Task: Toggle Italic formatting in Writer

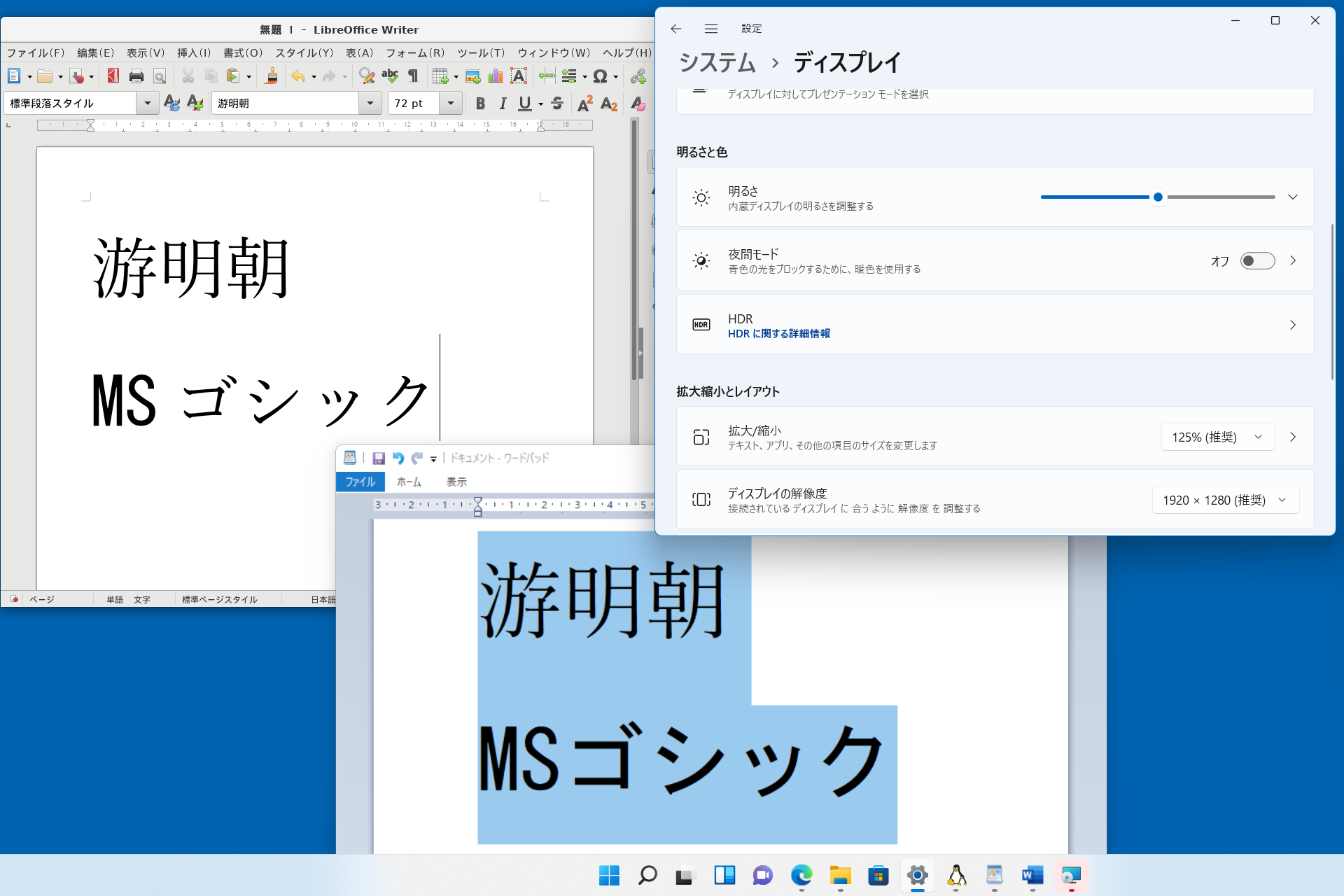Action: tap(503, 104)
